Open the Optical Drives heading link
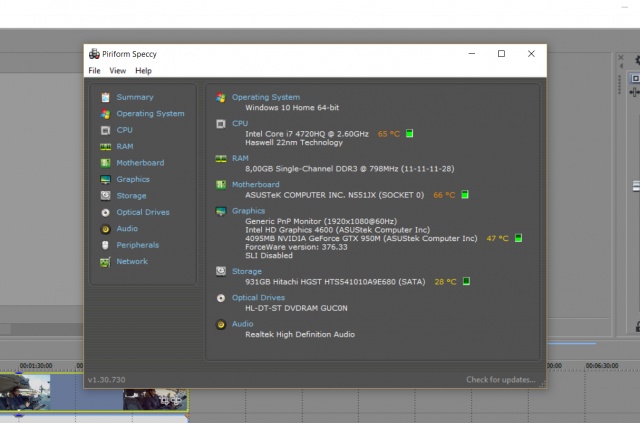This screenshot has height=423, width=640. (x=258, y=298)
